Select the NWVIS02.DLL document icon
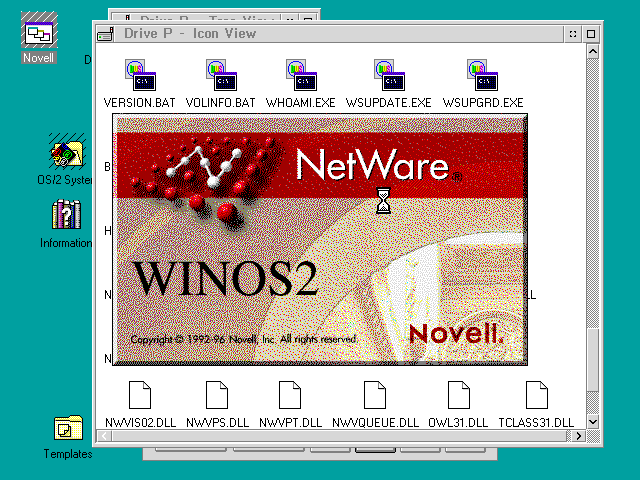 coord(140,395)
